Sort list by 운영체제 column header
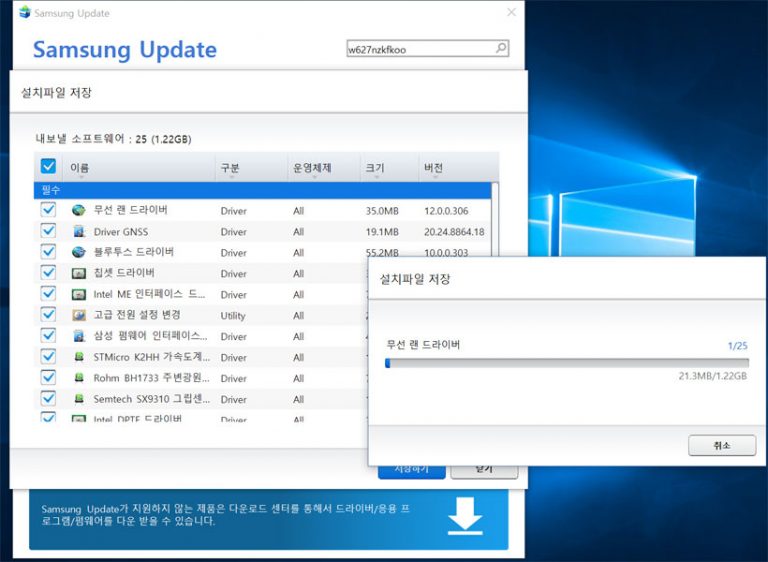Screen dimensions: 768x562 (x=324, y=168)
